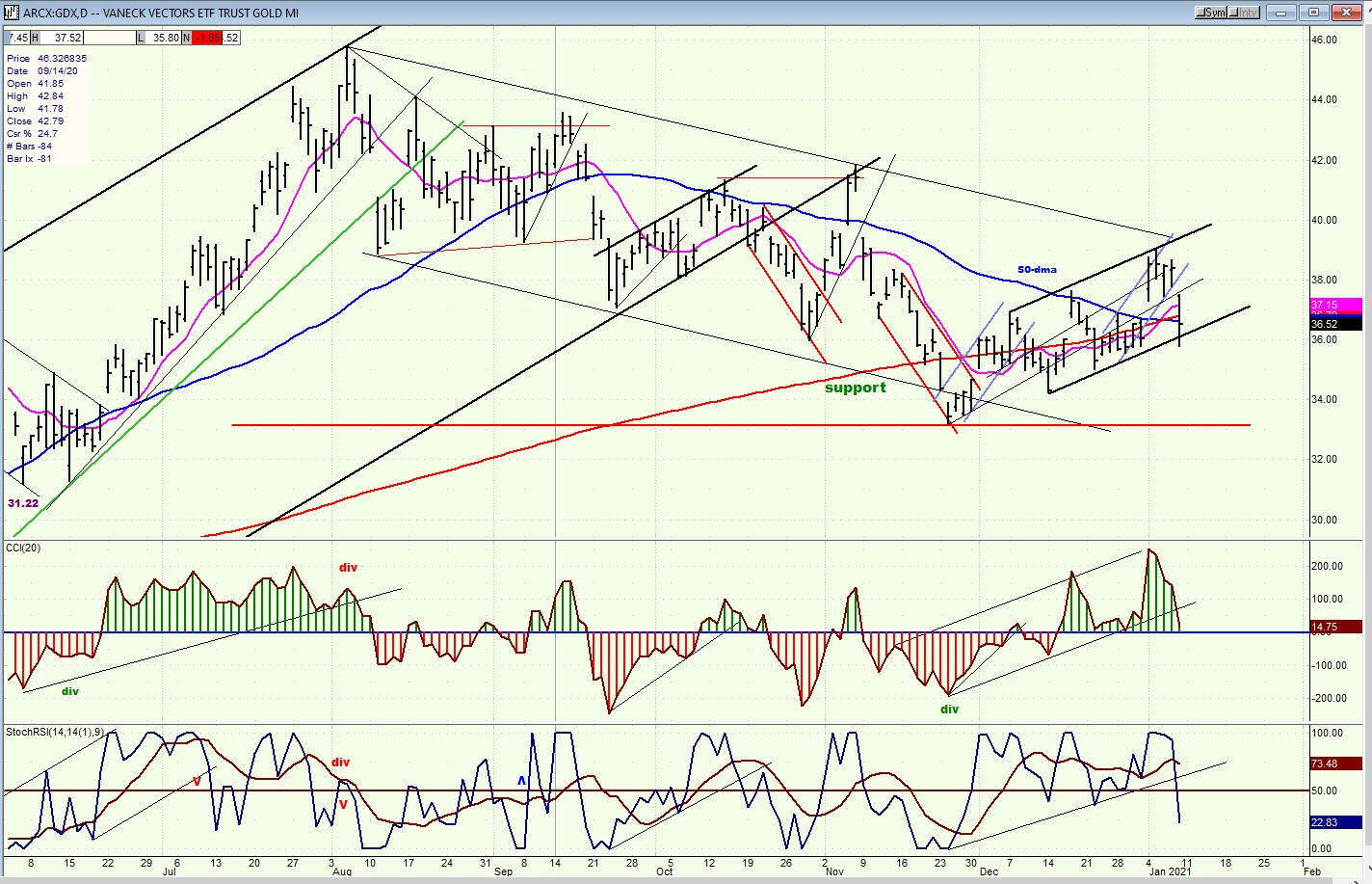
Task: Click the 73.48 StochRSI signal value tag
Action: pos(1334,763)
